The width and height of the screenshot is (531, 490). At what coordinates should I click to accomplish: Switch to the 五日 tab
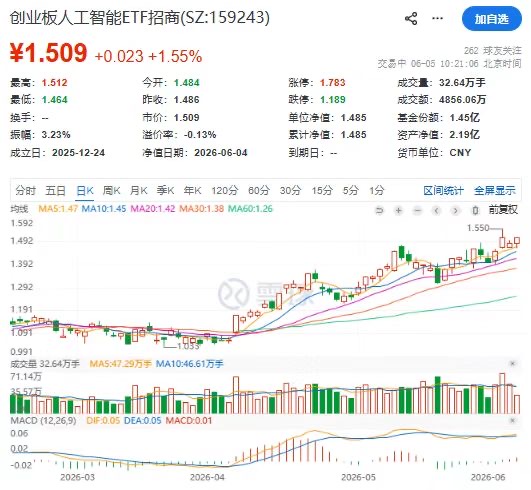(x=55, y=191)
